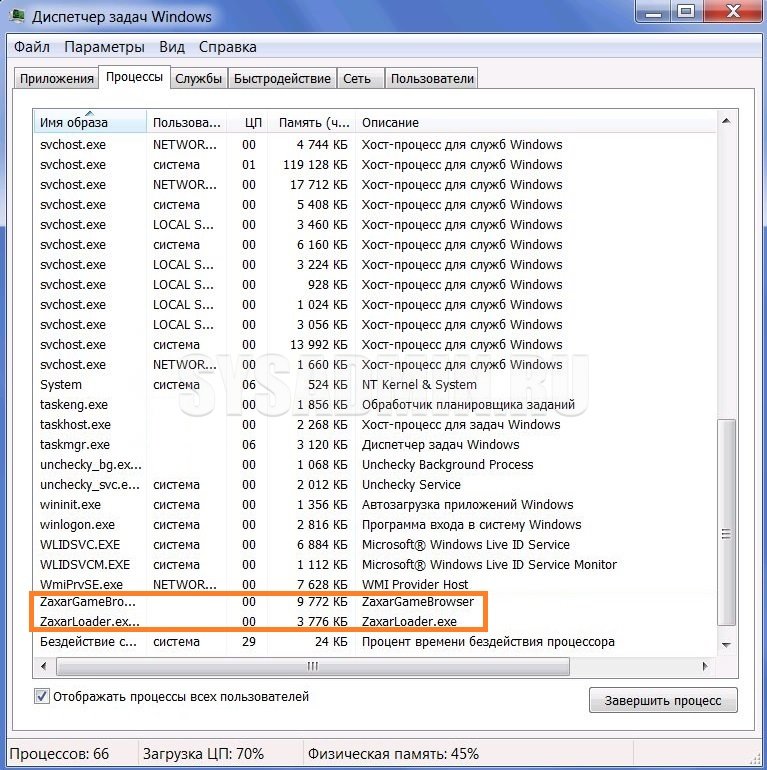767x770 pixels.
Task: Toggle 'Отображать процессы всех пользователей' checkbox
Action: tap(42, 697)
